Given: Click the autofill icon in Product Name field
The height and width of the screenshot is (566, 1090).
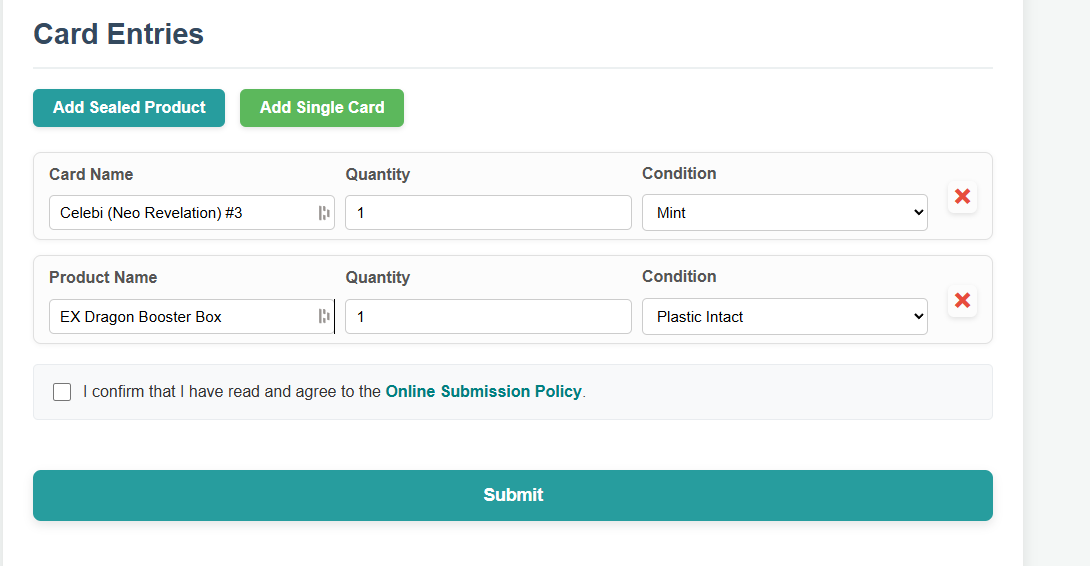Looking at the screenshot, I should (324, 316).
